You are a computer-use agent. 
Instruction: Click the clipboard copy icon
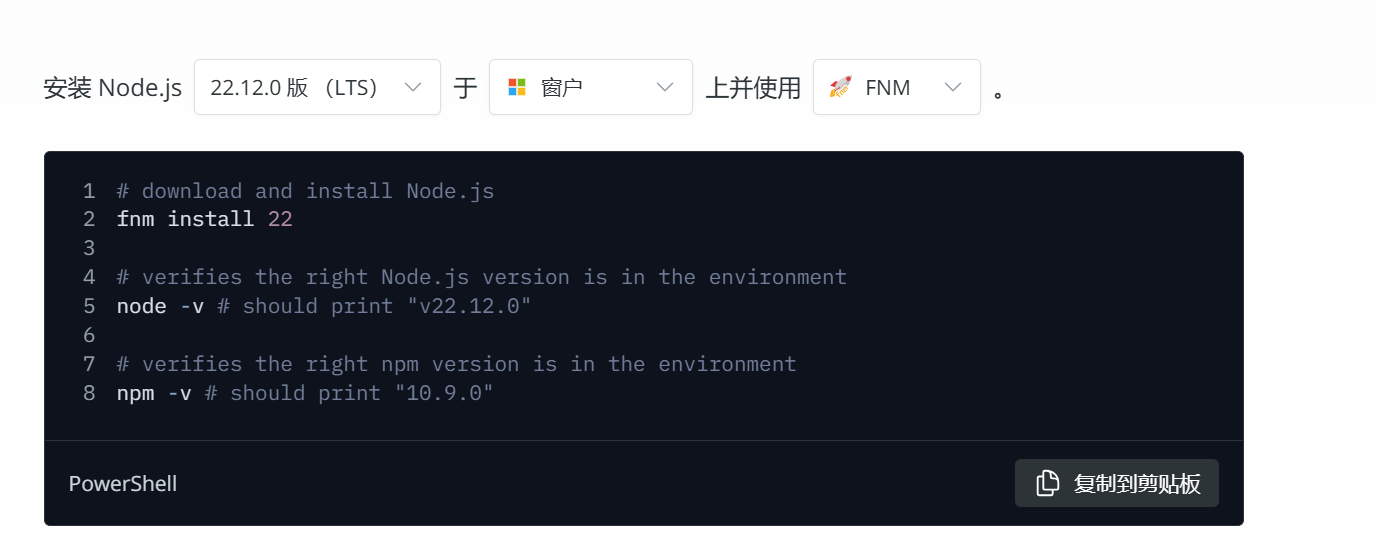(x=1047, y=483)
